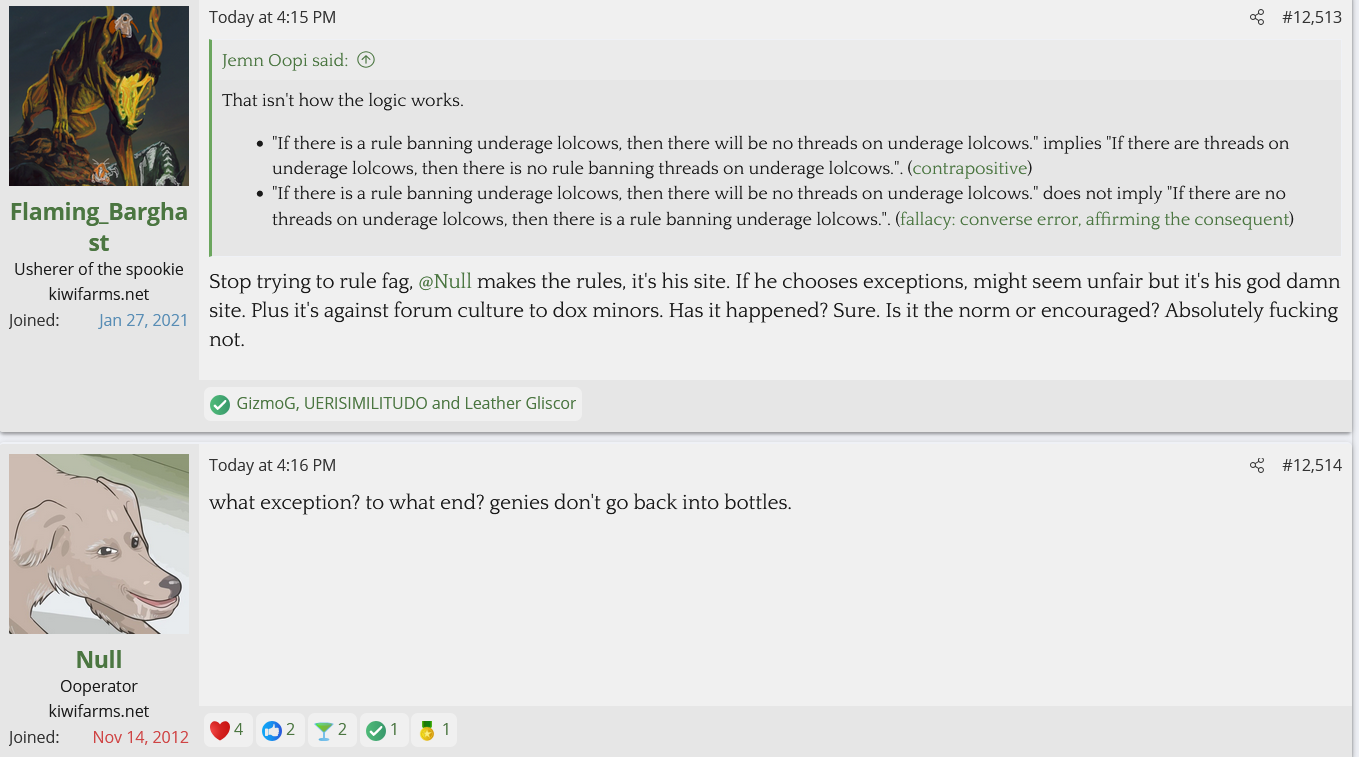
Task: Click green checkmark reaction on Null's post
Action: tap(375, 730)
